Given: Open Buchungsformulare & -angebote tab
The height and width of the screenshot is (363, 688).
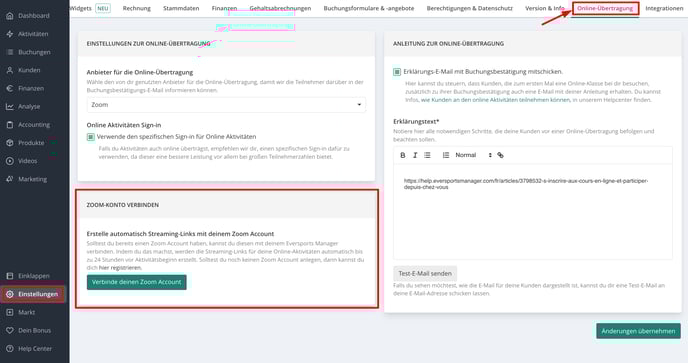Looking at the screenshot, I should (369, 8).
